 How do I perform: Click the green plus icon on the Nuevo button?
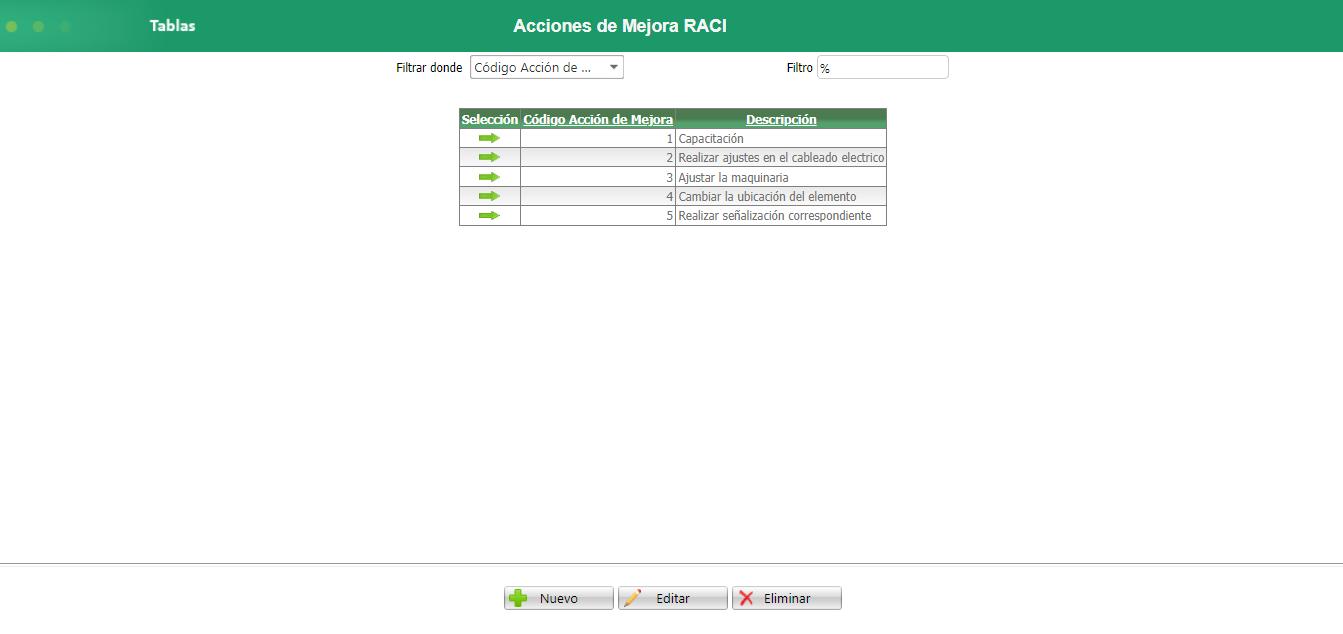tap(518, 597)
